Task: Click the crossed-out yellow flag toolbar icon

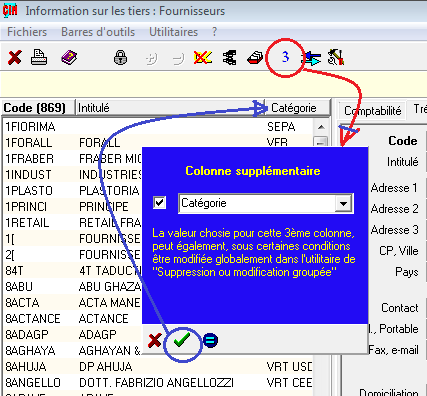Action: (203, 57)
